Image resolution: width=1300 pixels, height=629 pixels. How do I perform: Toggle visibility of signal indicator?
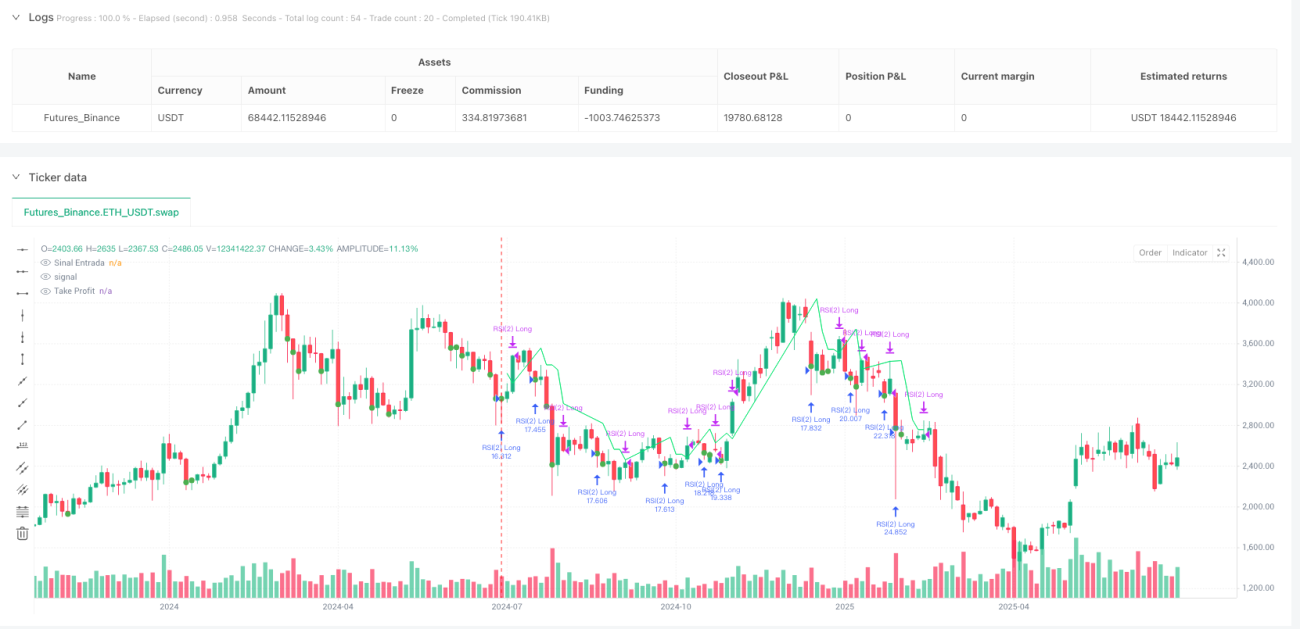tap(45, 276)
